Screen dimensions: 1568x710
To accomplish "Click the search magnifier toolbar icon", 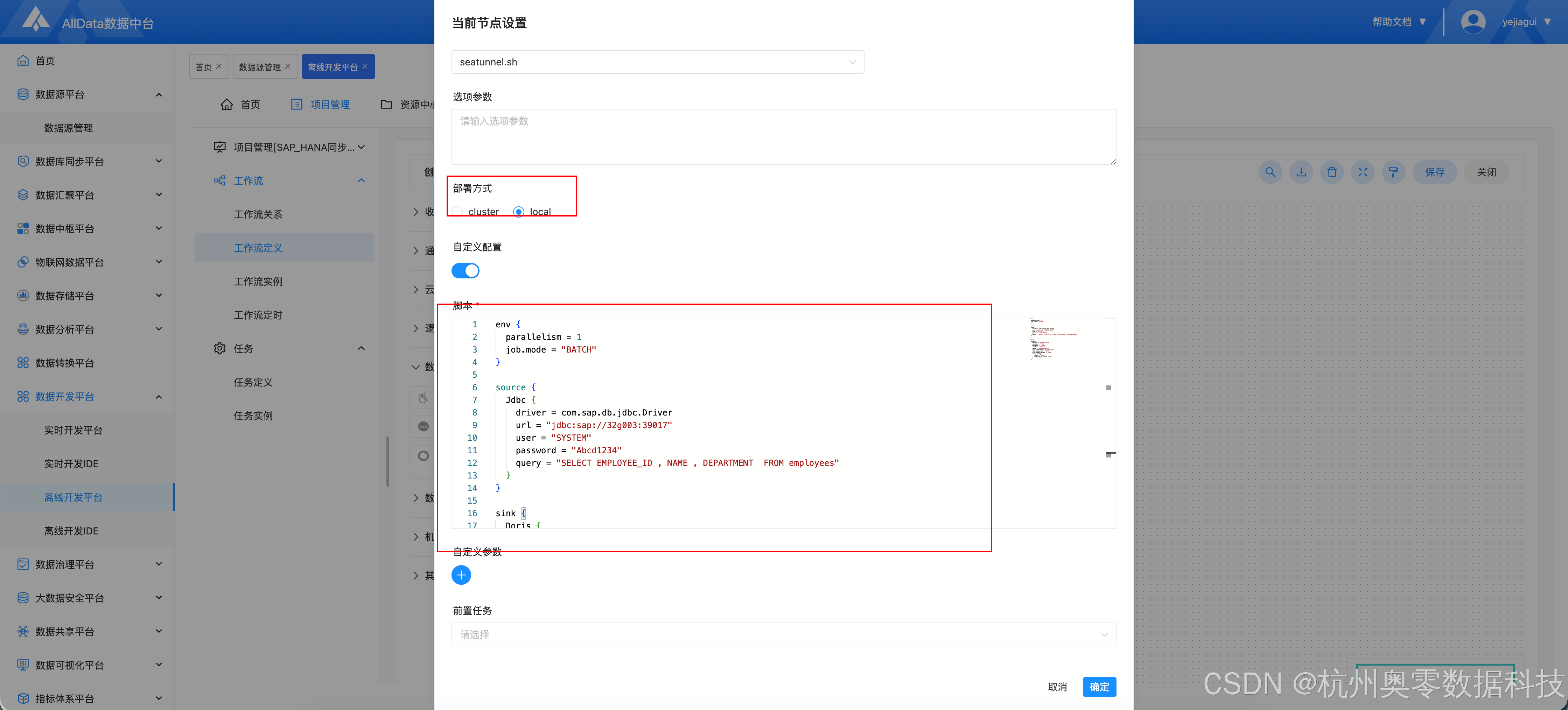I will click(1270, 172).
